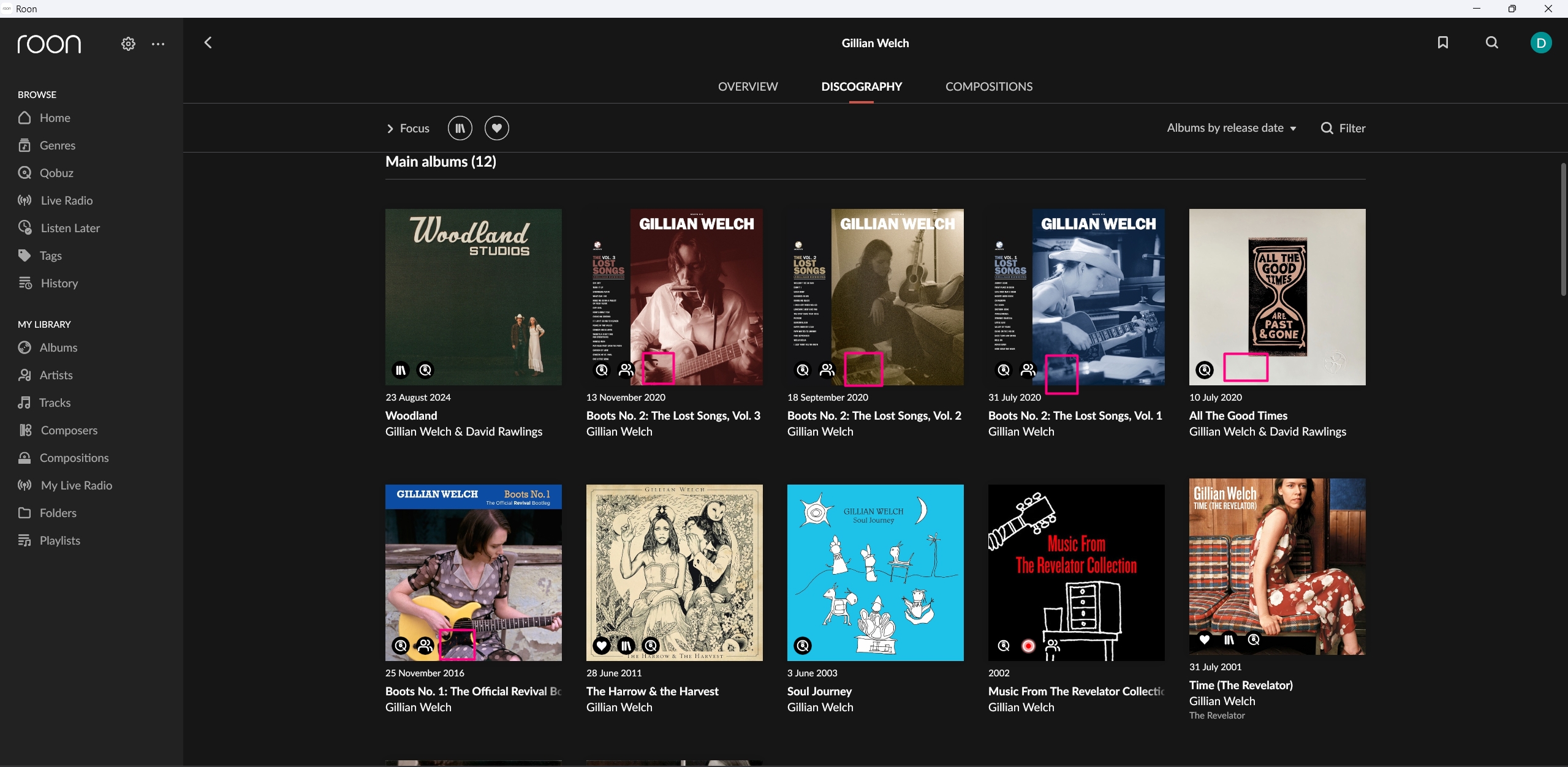
Task: Select the Discography tab
Action: [x=862, y=86]
